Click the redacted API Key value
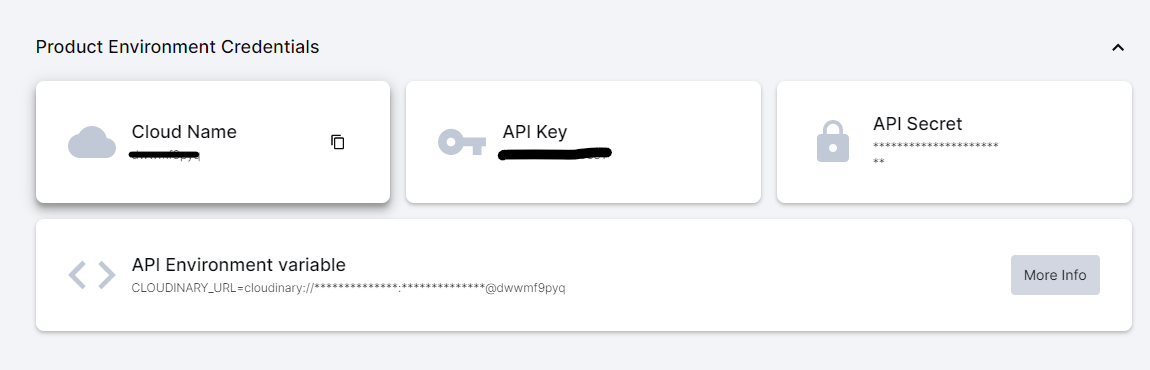 click(555, 154)
